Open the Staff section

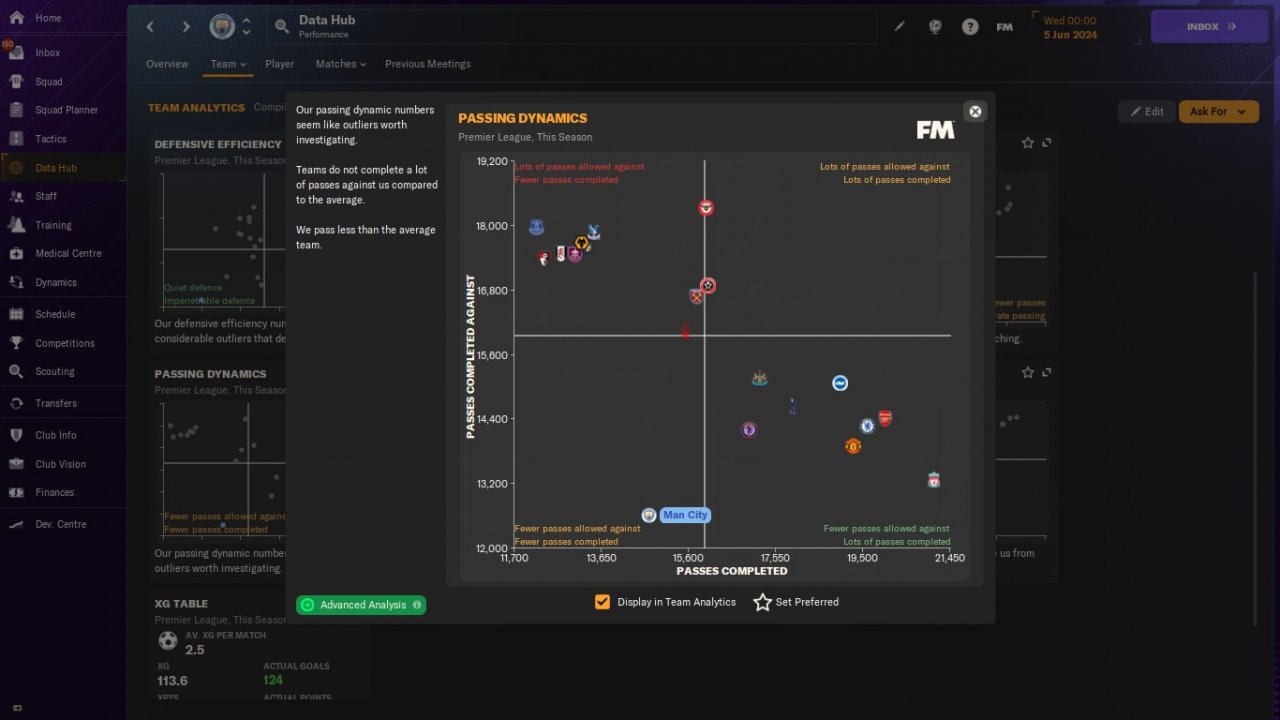pos(46,196)
